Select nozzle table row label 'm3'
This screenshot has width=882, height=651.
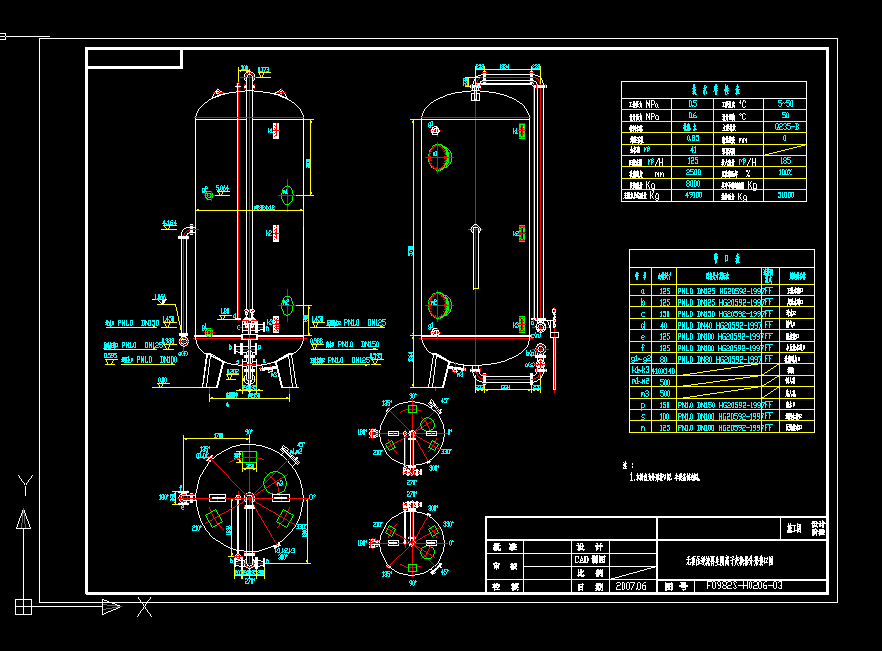point(645,393)
